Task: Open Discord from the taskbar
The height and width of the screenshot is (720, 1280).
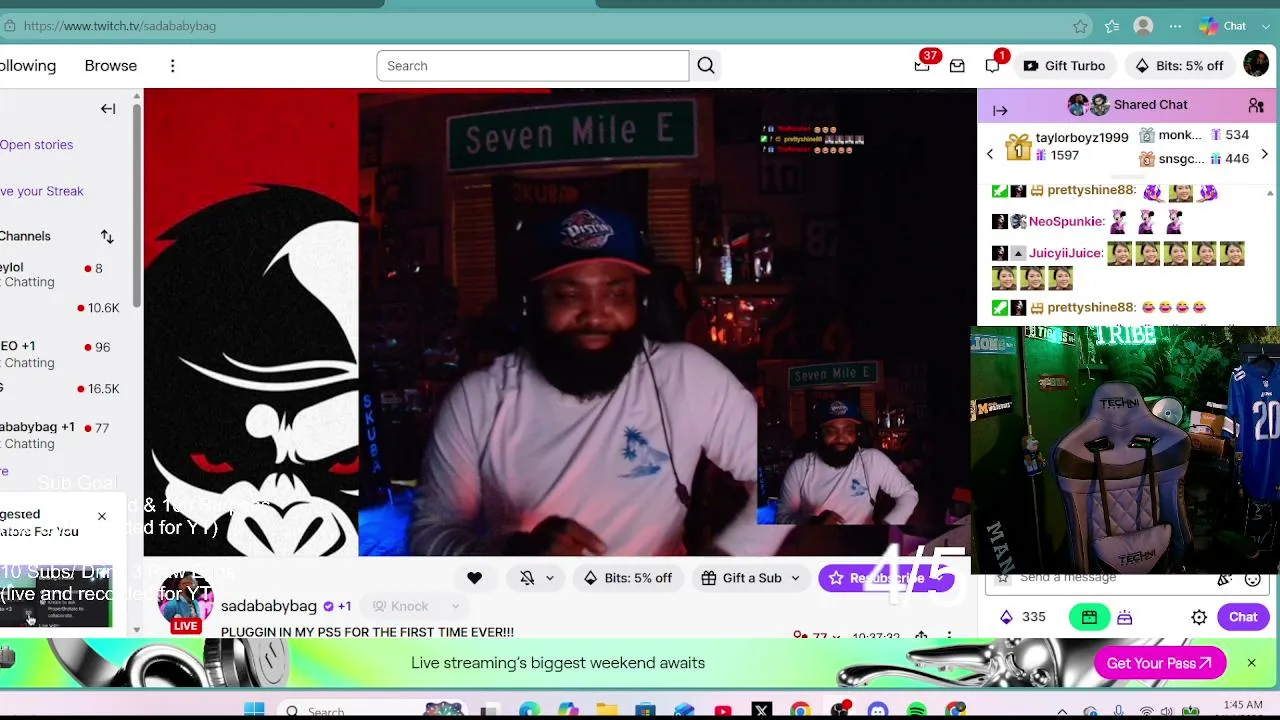Action: [878, 711]
